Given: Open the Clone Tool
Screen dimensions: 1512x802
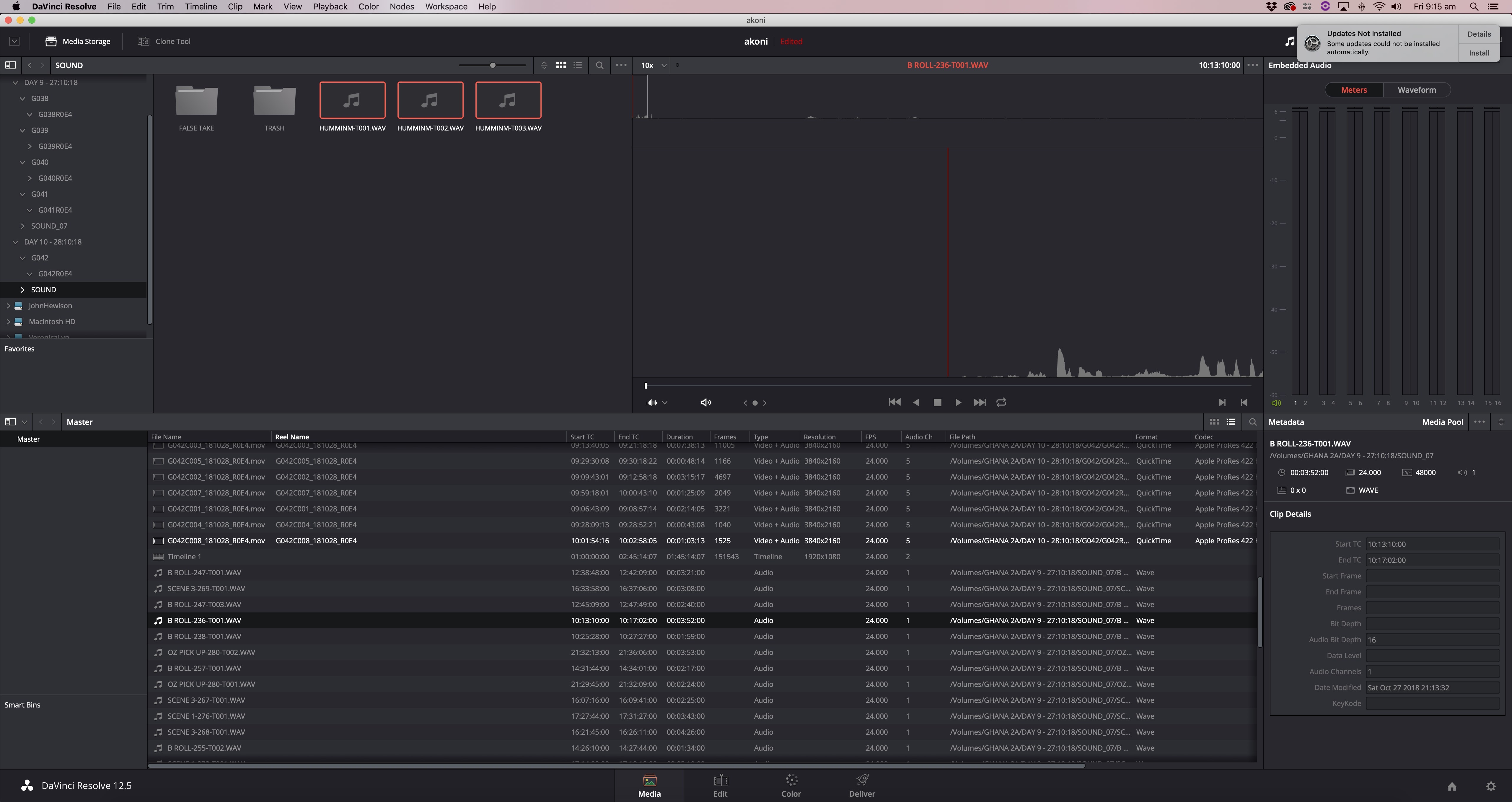Looking at the screenshot, I should [x=164, y=41].
